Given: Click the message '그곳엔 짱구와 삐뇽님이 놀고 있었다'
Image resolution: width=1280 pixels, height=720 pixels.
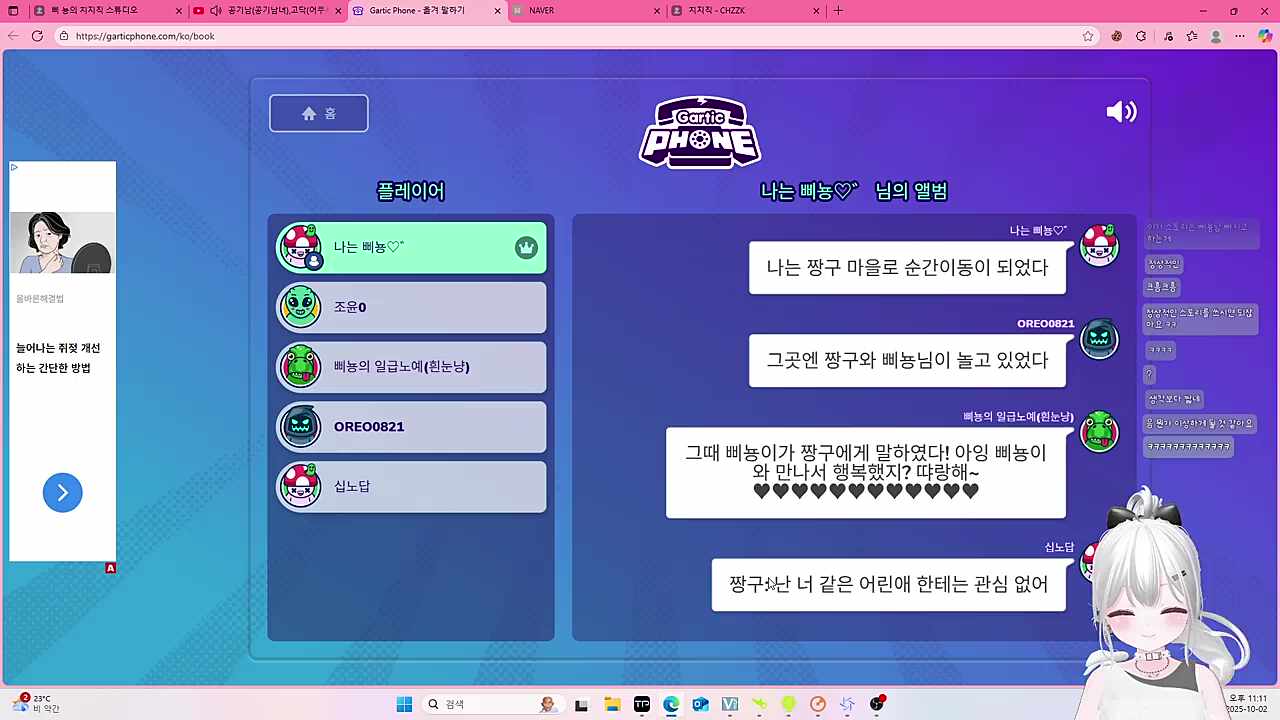Looking at the screenshot, I should pyautogui.click(x=907, y=361).
